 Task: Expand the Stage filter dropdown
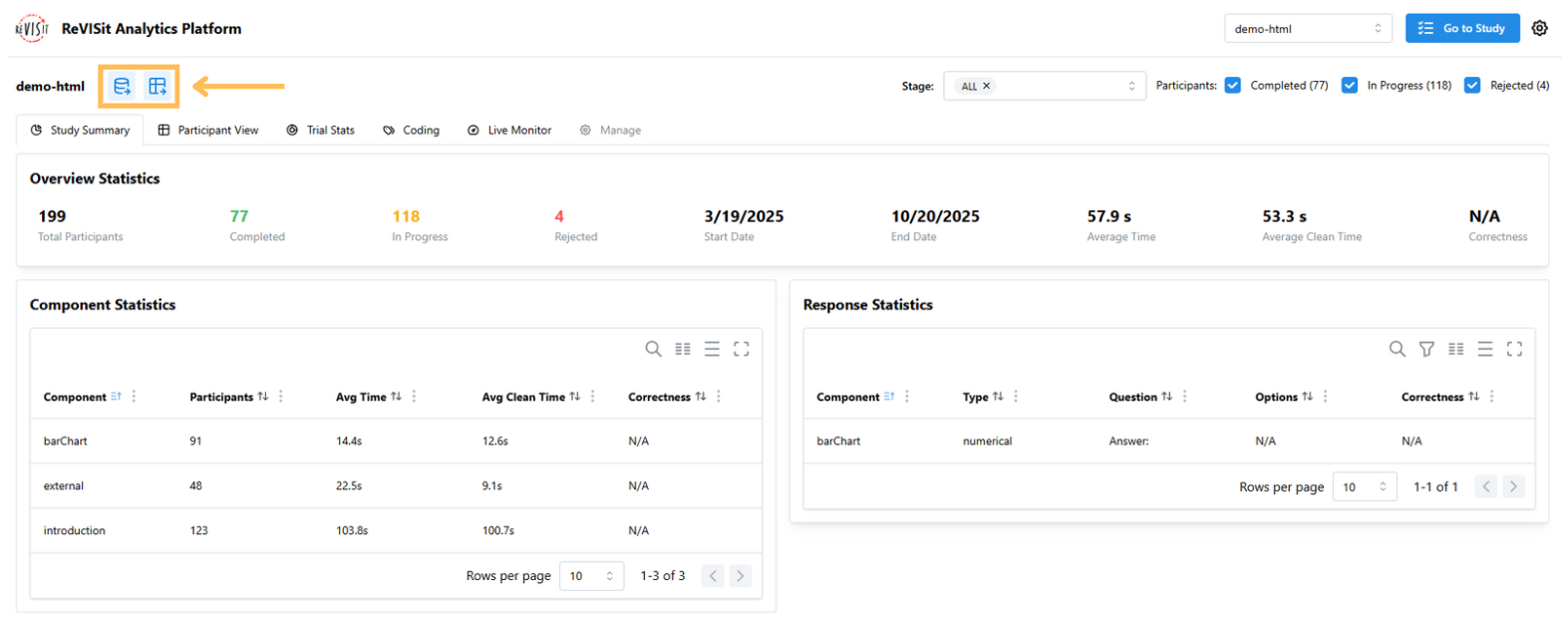[1130, 87]
